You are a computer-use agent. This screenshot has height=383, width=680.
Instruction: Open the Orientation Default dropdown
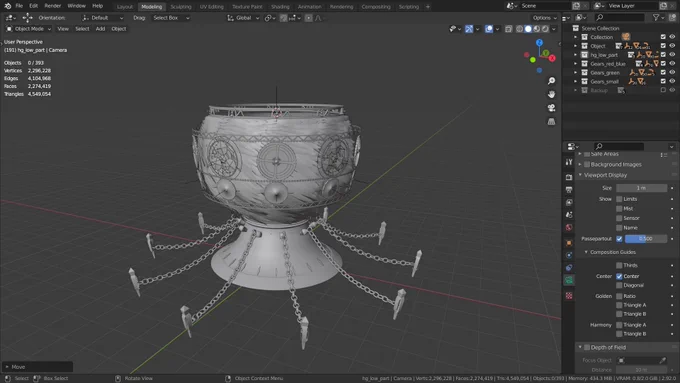103,18
